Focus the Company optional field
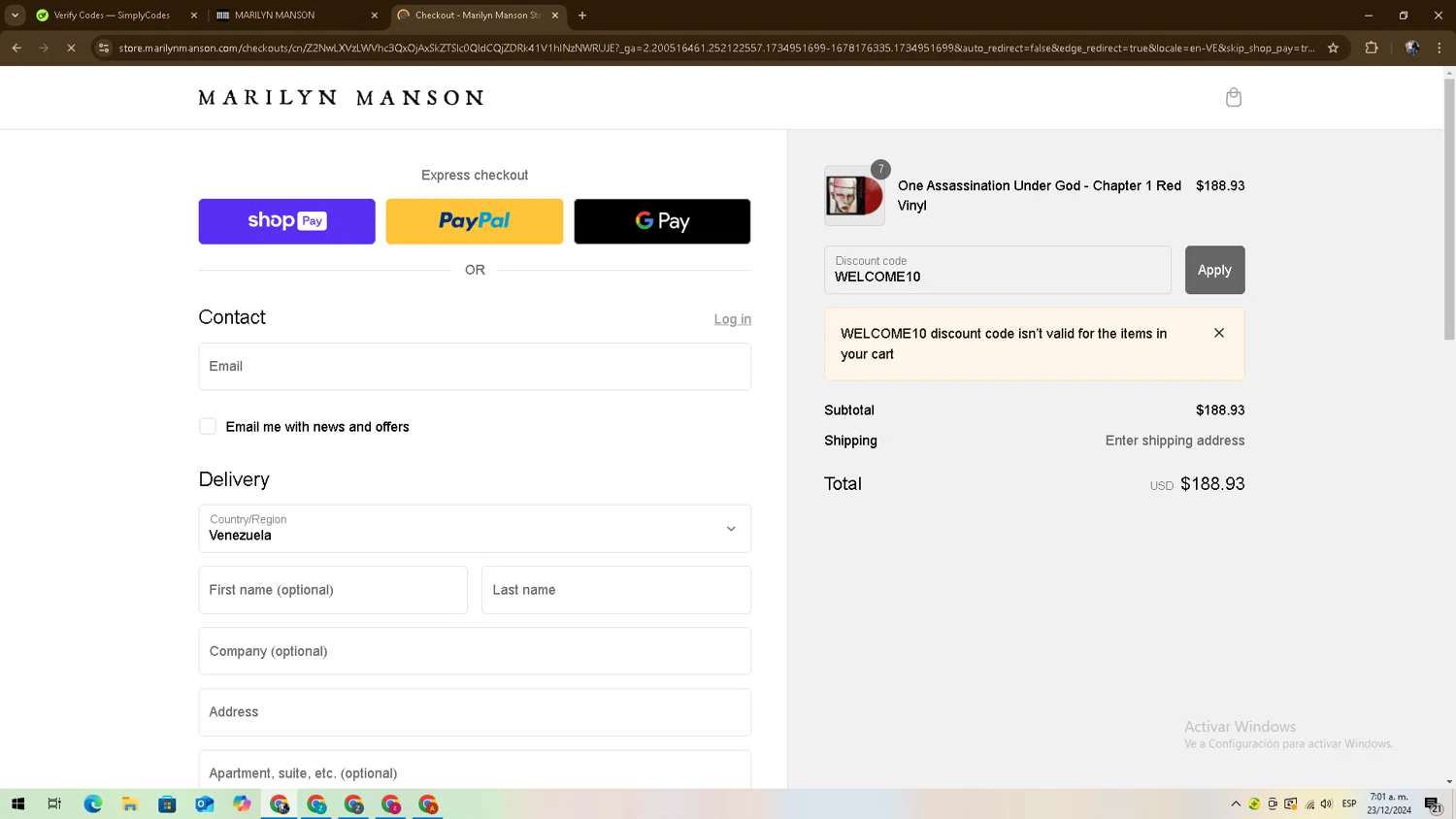This screenshot has width=1456, height=819. pos(475,651)
